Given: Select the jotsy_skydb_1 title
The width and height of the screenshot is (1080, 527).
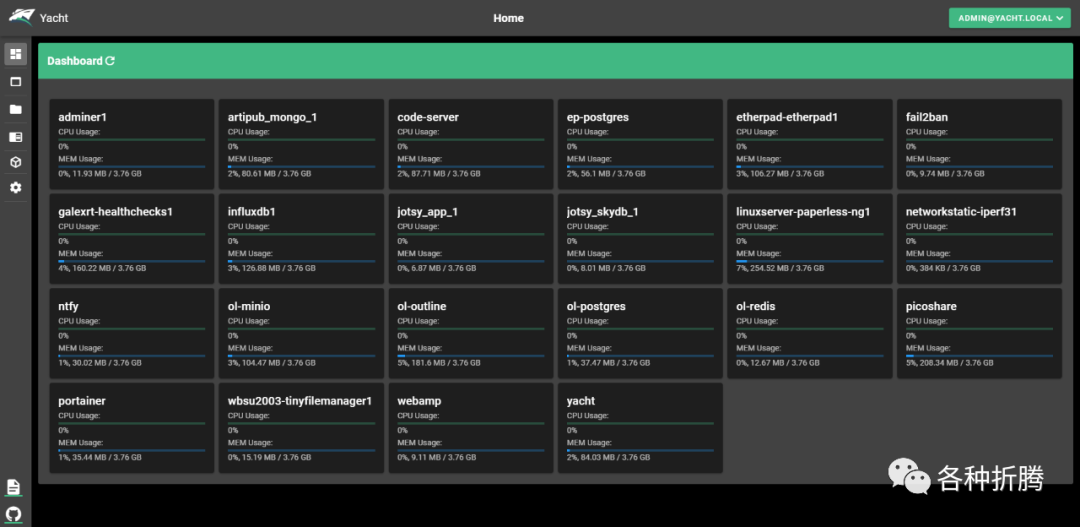Looking at the screenshot, I should coord(603,212).
